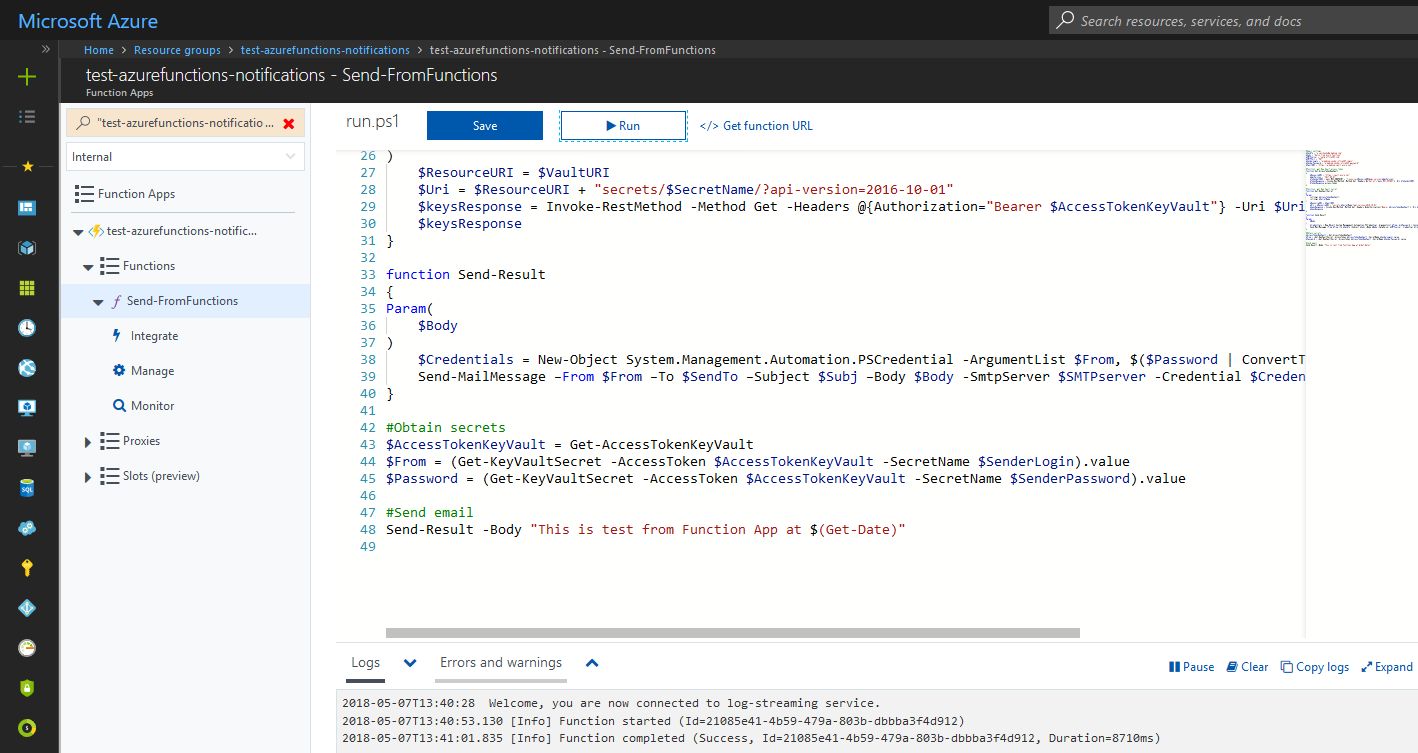
Task: Click the 'Function started' log entry
Action: point(654,721)
